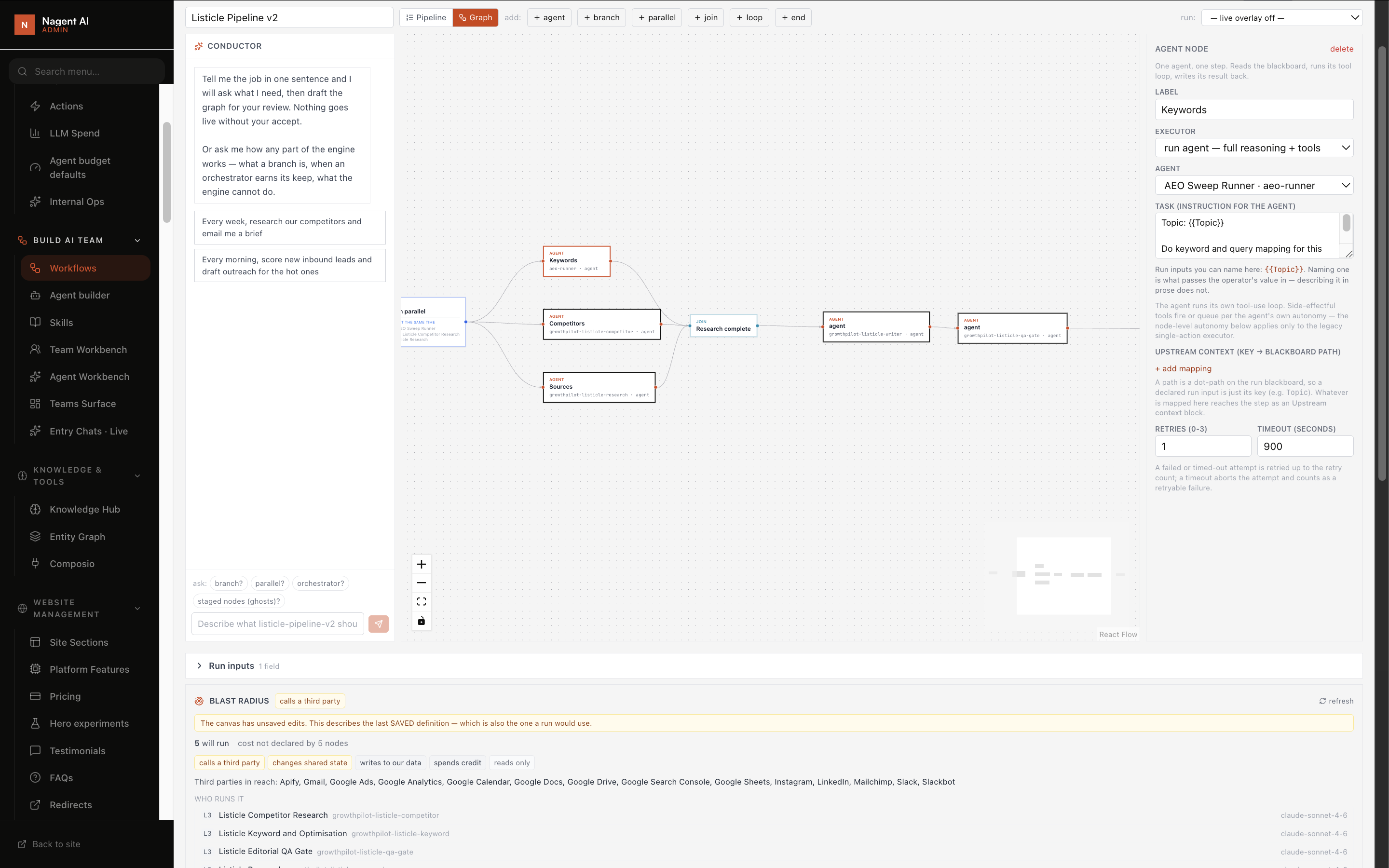Collapse the Website Management section

[137, 609]
